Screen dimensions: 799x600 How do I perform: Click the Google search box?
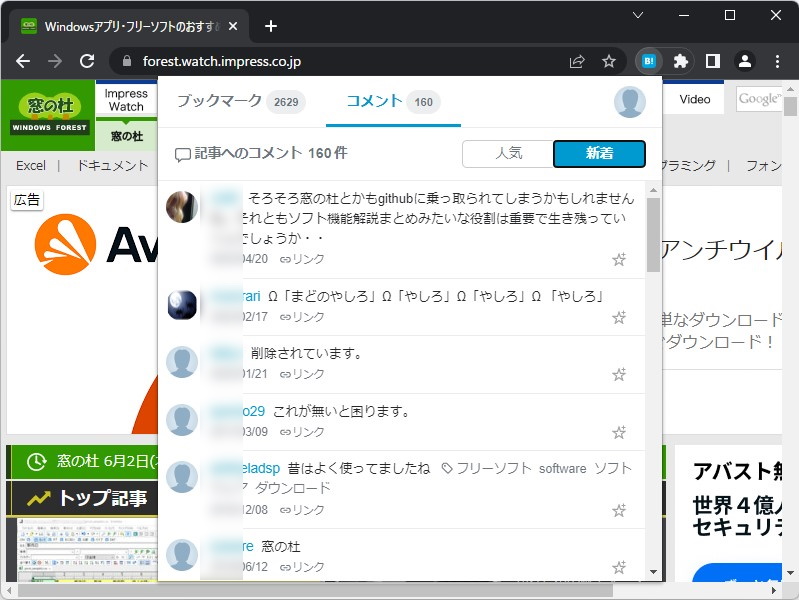point(758,99)
